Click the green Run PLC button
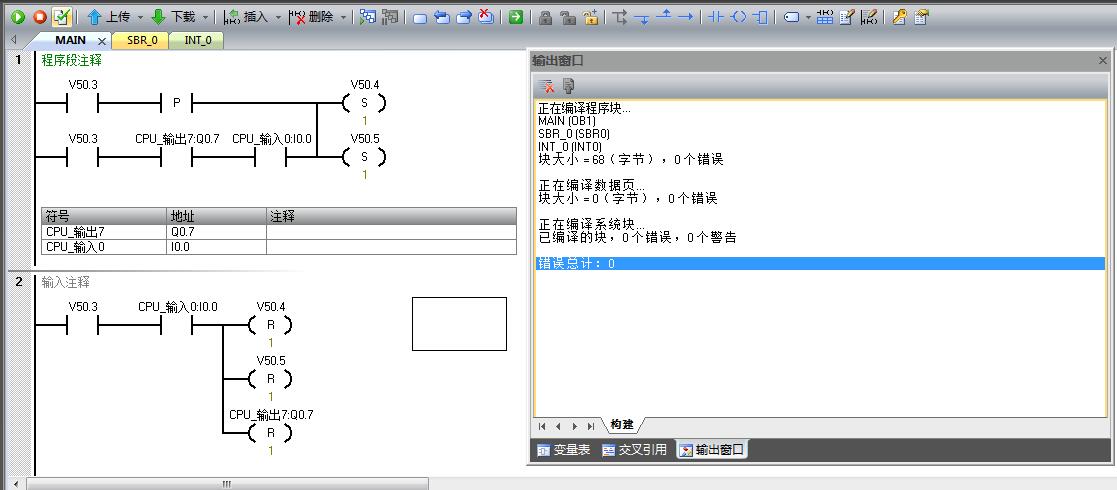Image resolution: width=1117 pixels, height=490 pixels. coord(18,17)
